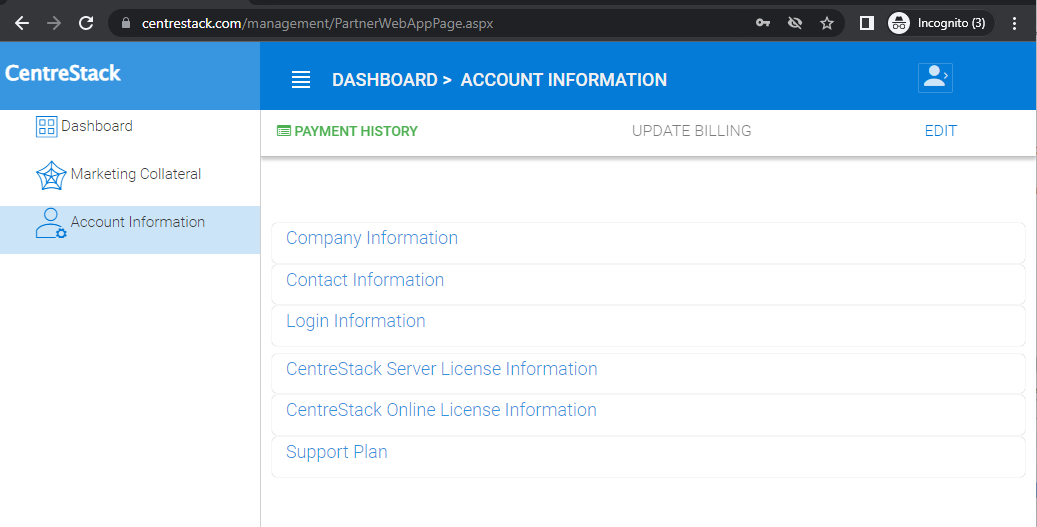Open the saved passwords key icon
Viewport: 1037px width, 527px height.
coord(763,23)
